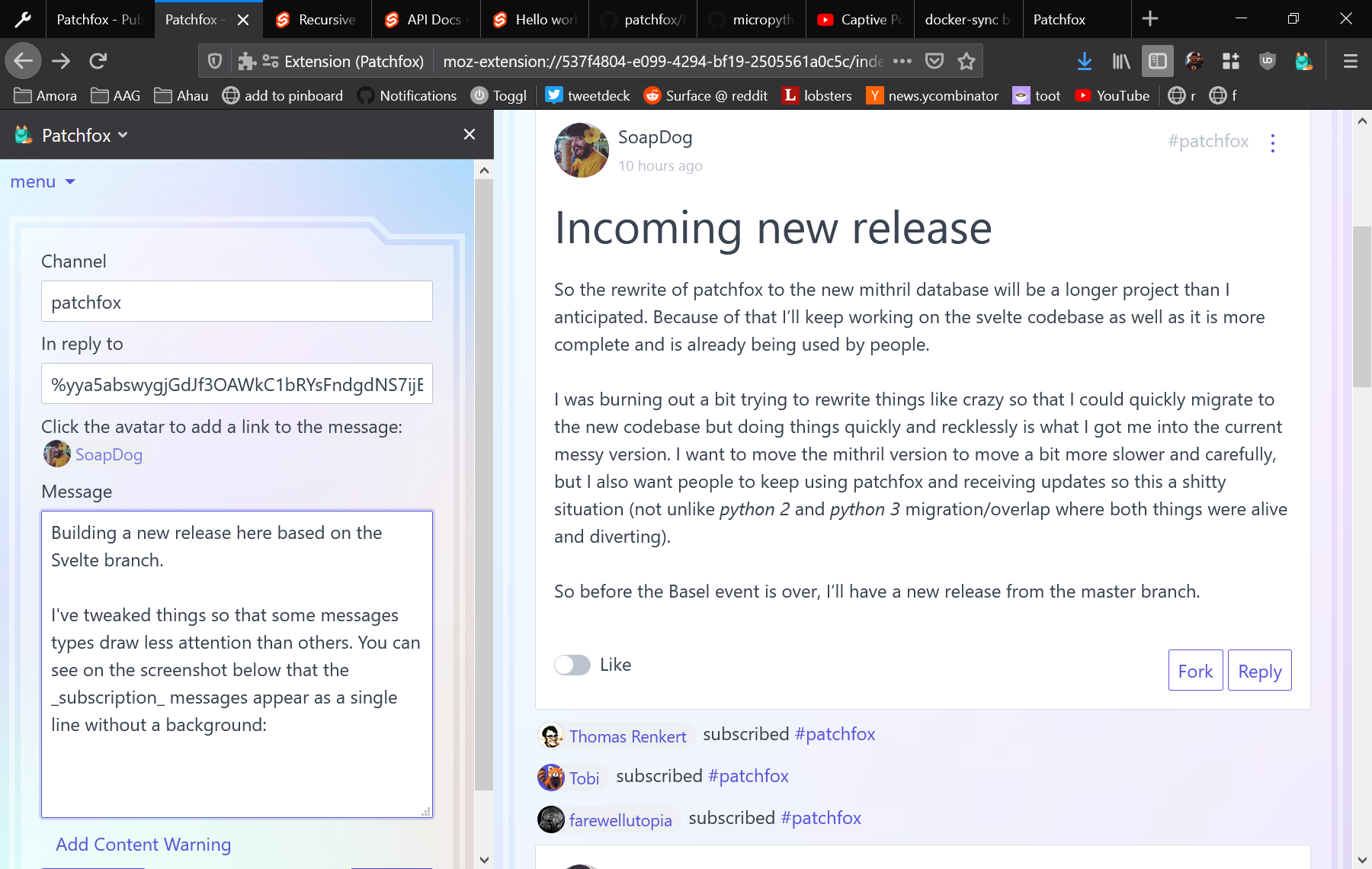
Task: Open Thomas Renkert's profile link
Action: click(627, 736)
